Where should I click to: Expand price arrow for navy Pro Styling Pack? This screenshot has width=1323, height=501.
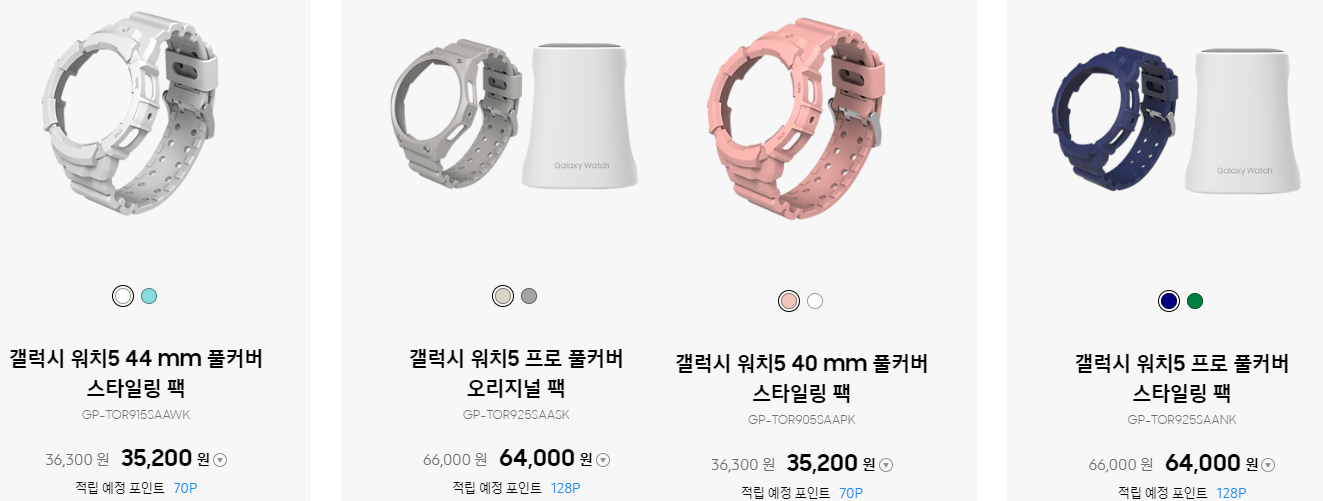[1268, 465]
